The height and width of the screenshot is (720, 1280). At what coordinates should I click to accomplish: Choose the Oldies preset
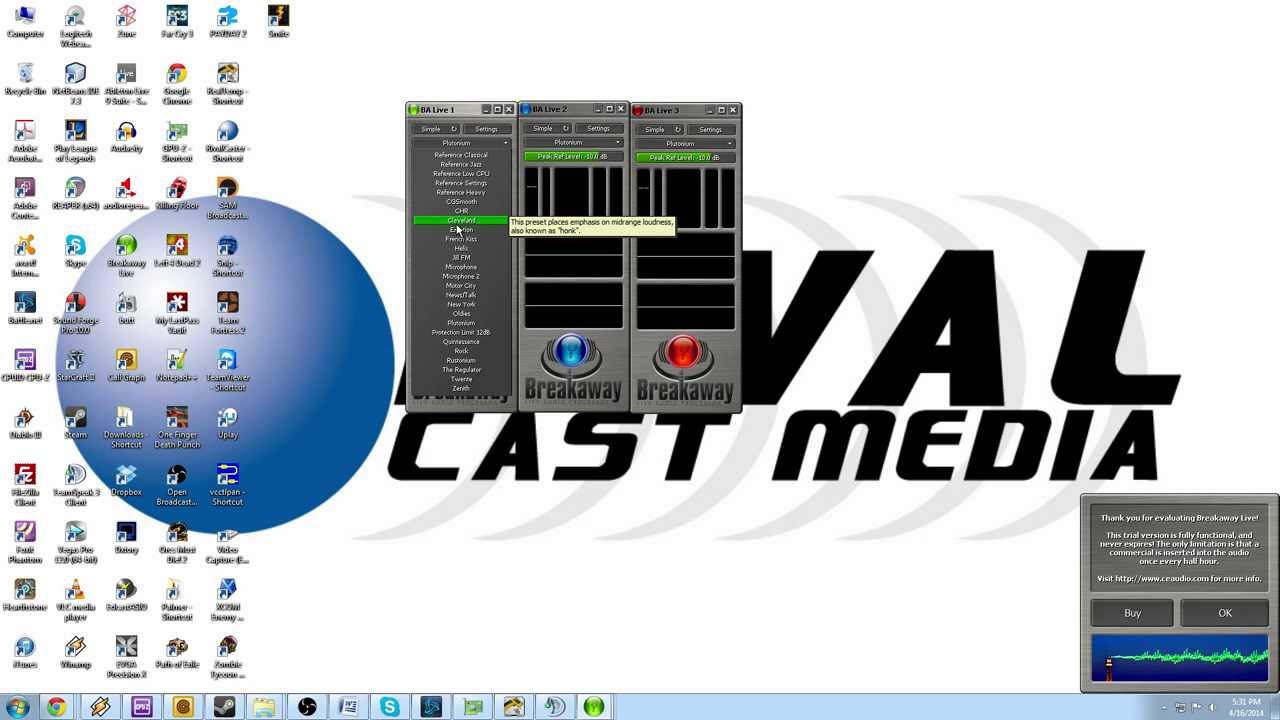462,314
